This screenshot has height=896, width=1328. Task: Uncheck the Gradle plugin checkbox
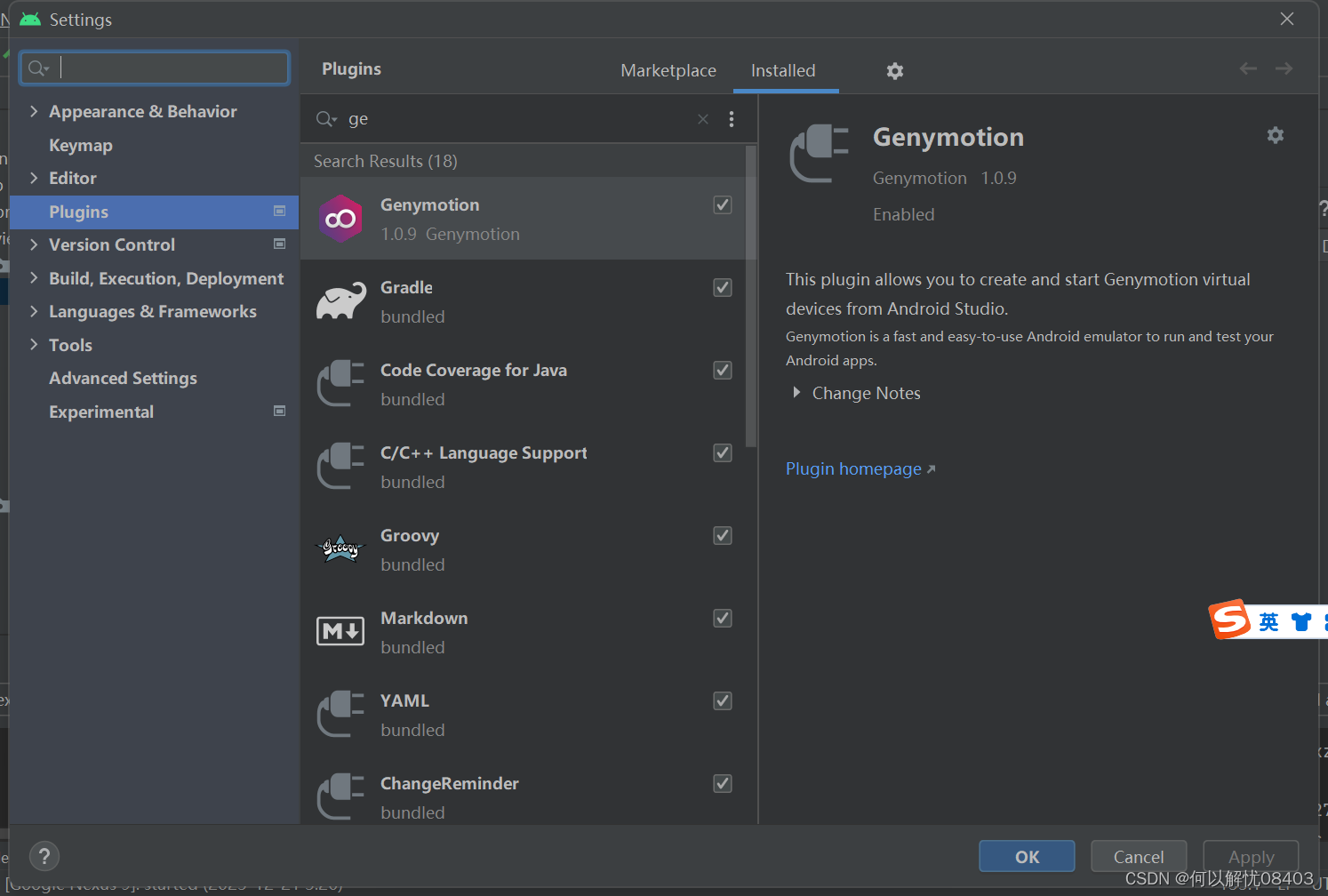point(723,288)
